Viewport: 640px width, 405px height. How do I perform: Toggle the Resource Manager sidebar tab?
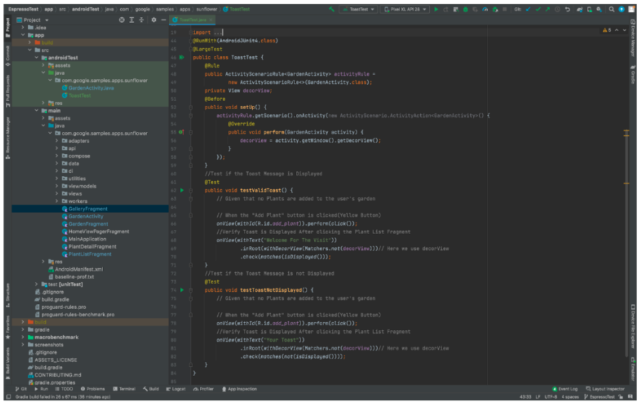point(8,138)
